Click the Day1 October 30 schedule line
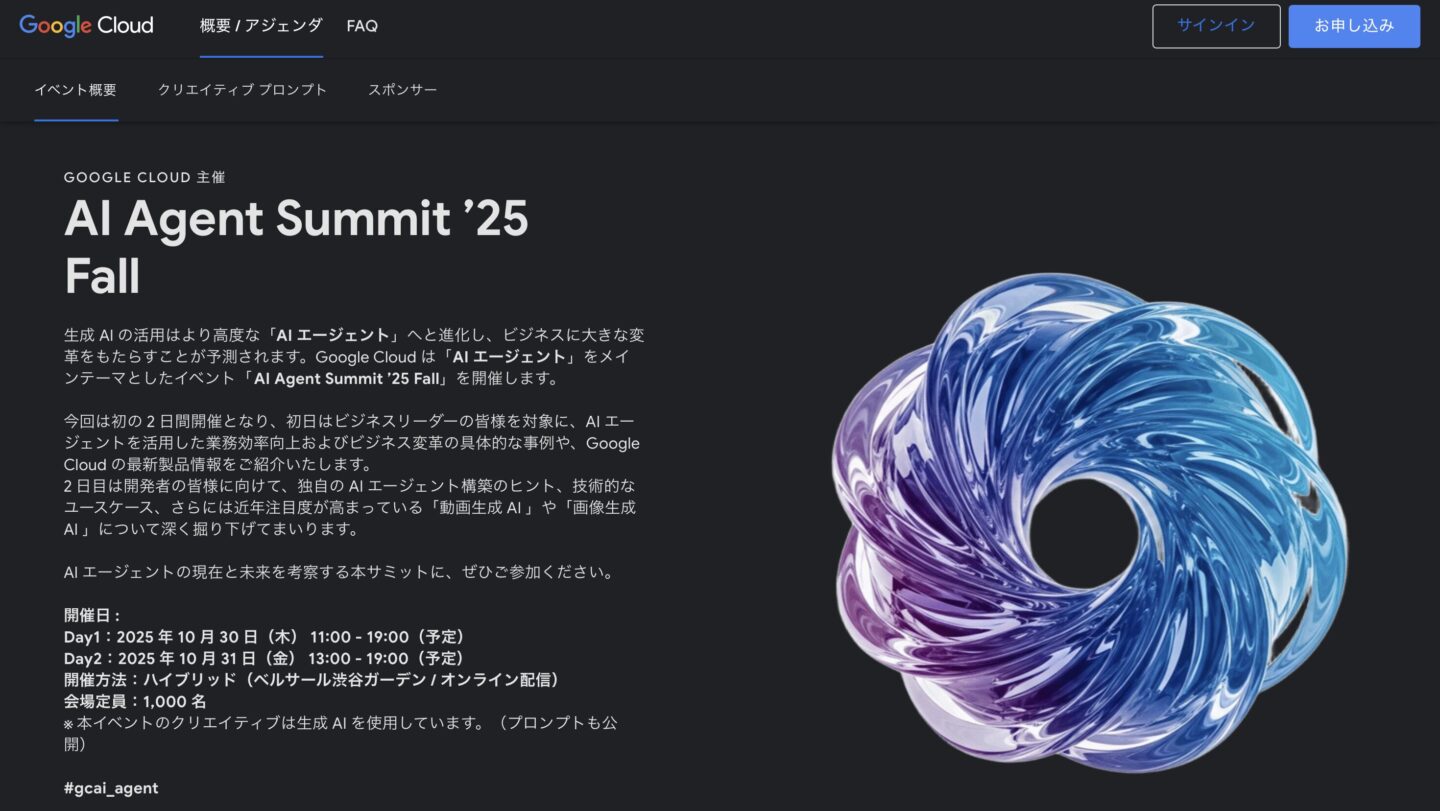 click(265, 637)
